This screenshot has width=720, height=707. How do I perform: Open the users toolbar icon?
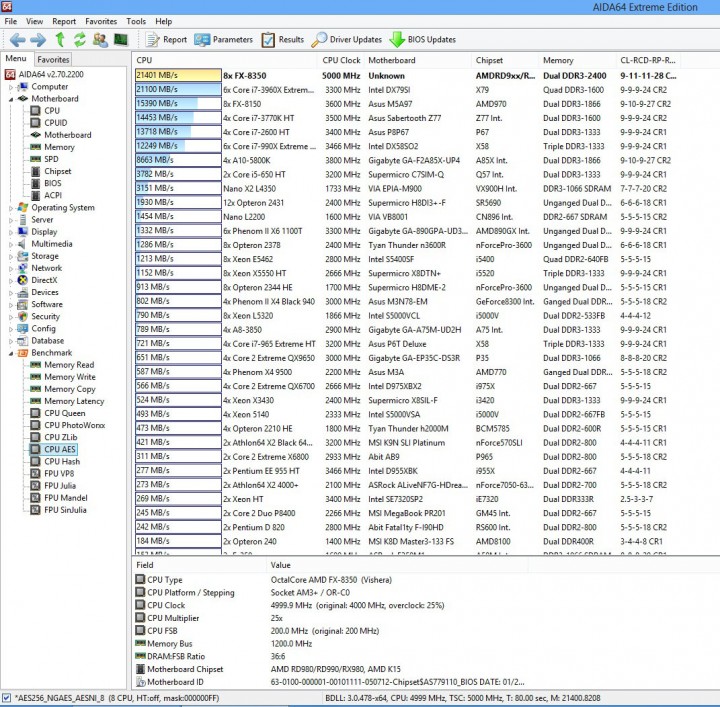coord(100,40)
